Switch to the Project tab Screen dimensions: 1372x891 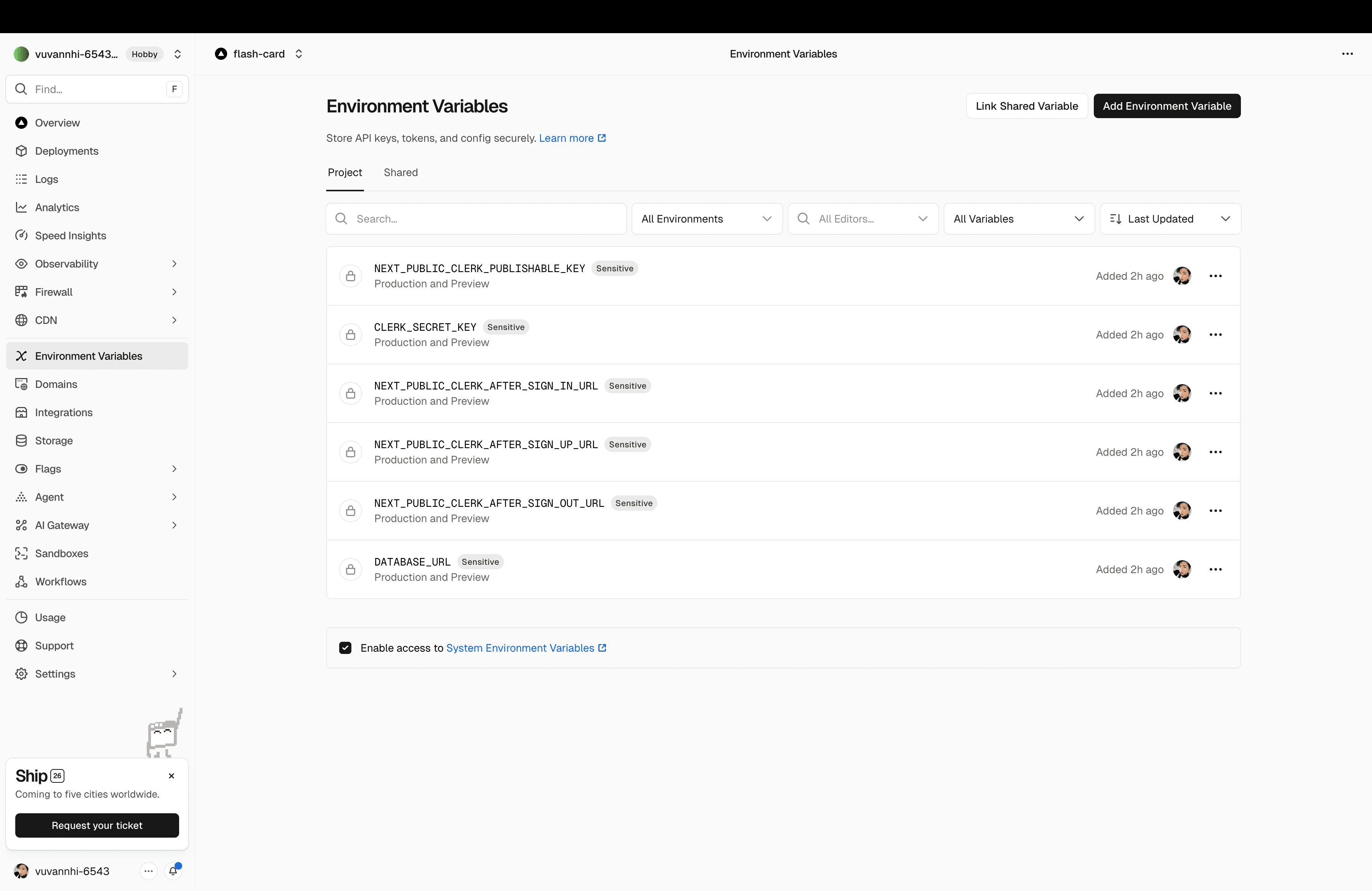[x=345, y=173]
